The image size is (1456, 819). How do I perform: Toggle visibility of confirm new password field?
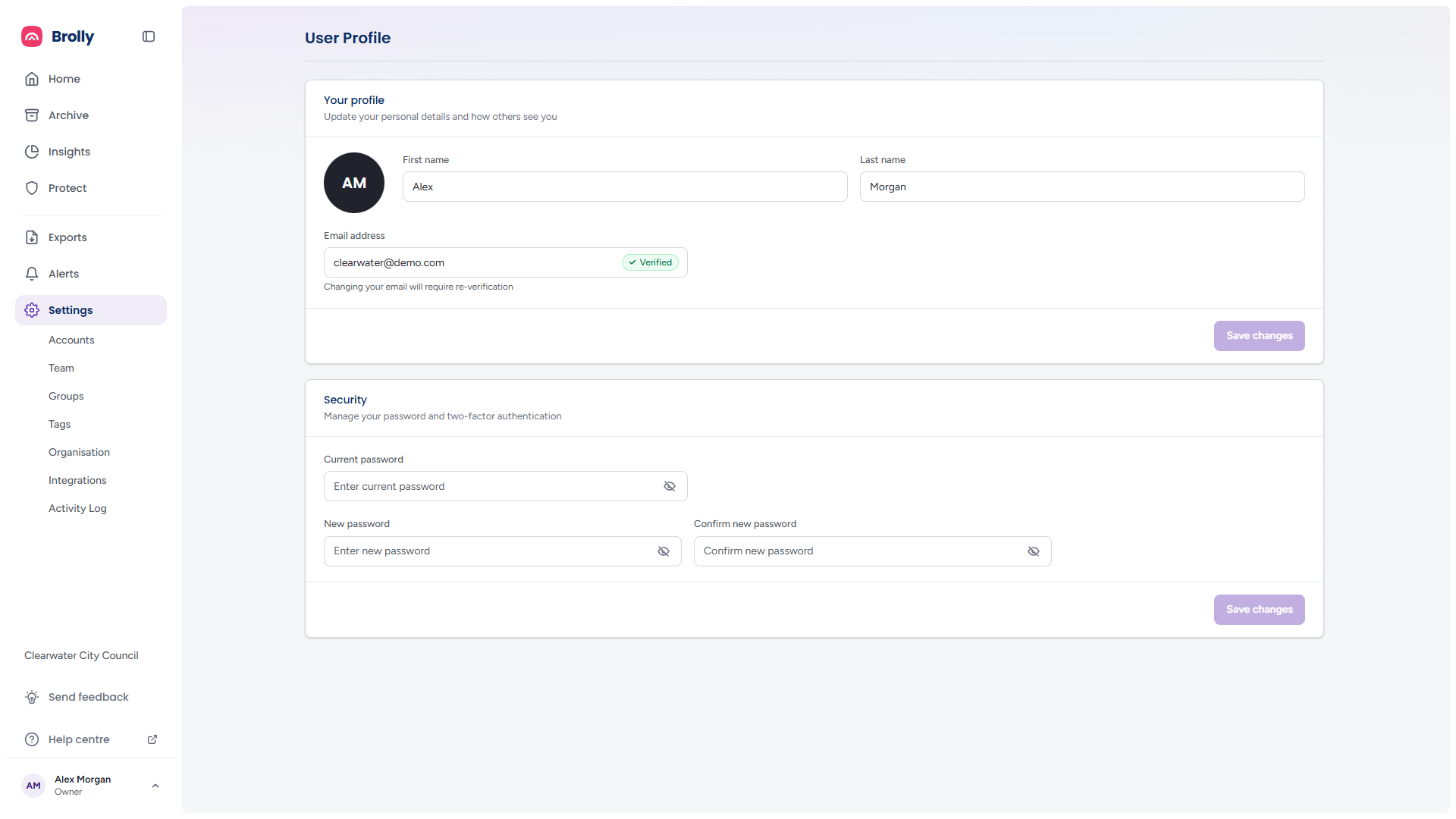click(x=1034, y=551)
